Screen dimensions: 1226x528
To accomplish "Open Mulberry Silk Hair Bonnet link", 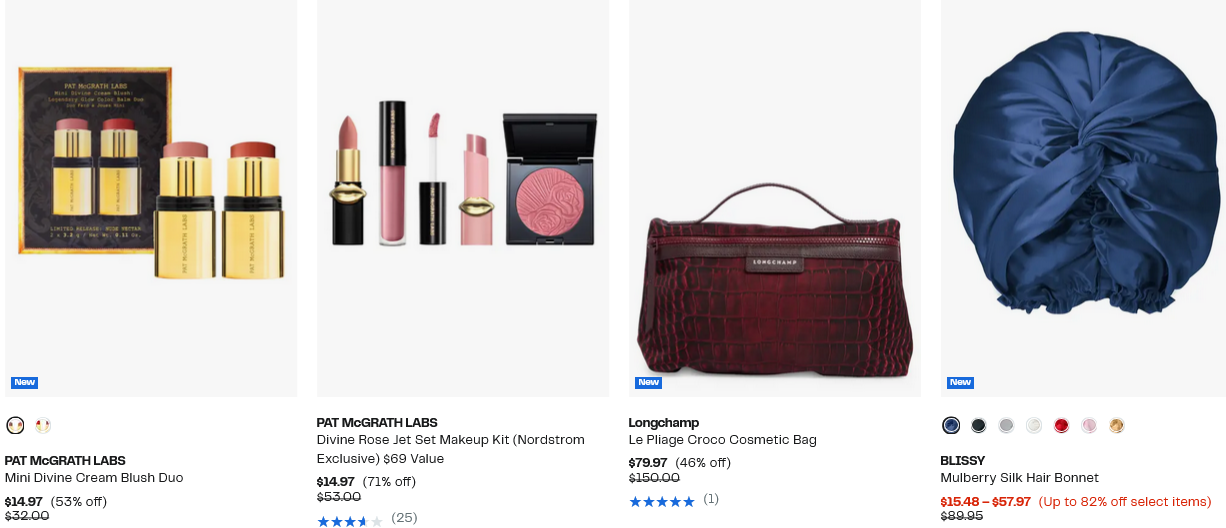I will click(1019, 478).
